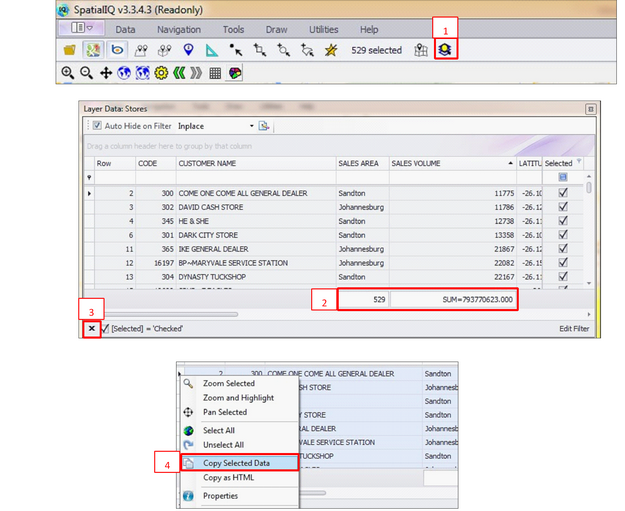Click the zoom out magnifier icon
Viewport: 625px width, 511px height.
[86, 73]
